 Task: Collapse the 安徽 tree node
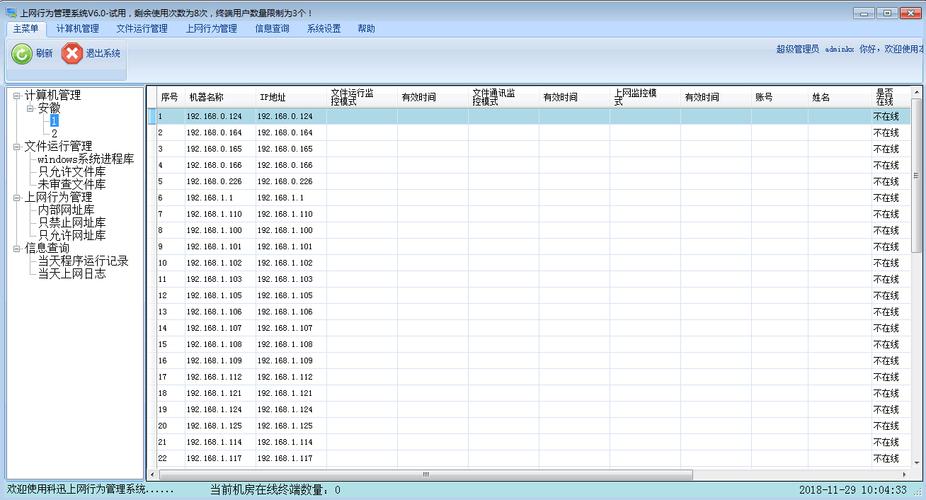pyautogui.click(x=30, y=108)
